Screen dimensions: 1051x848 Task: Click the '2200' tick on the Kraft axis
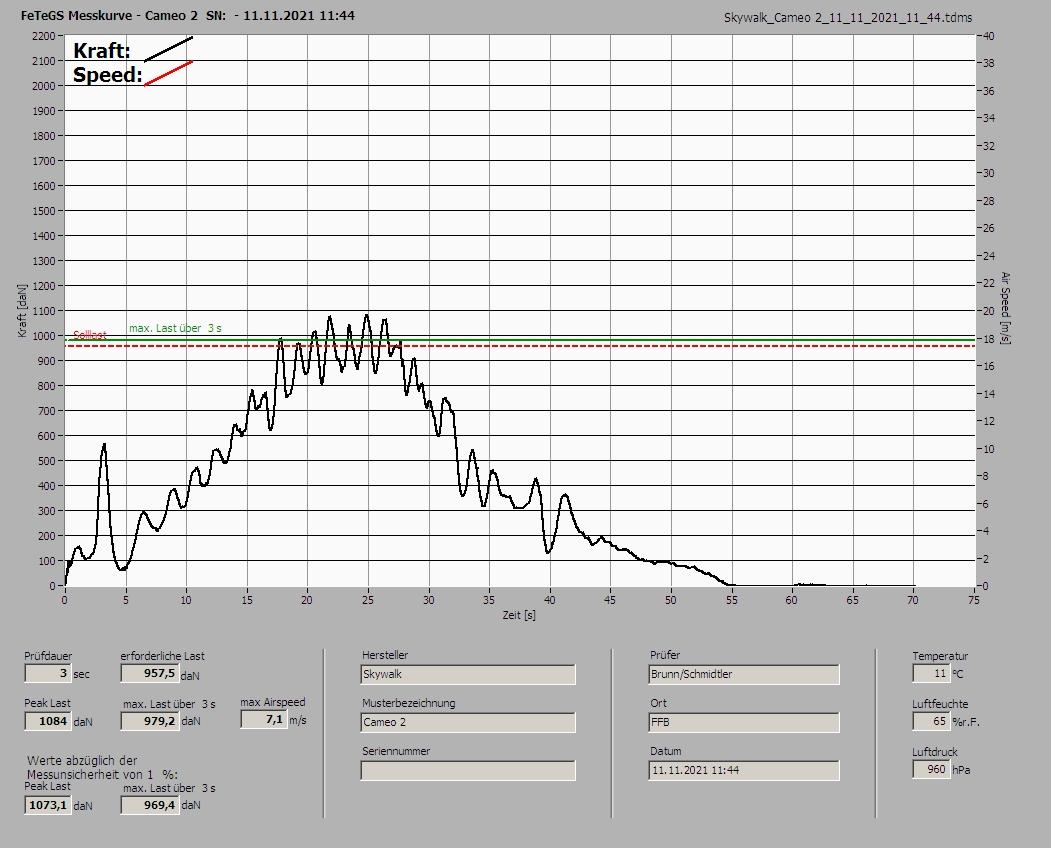point(43,36)
